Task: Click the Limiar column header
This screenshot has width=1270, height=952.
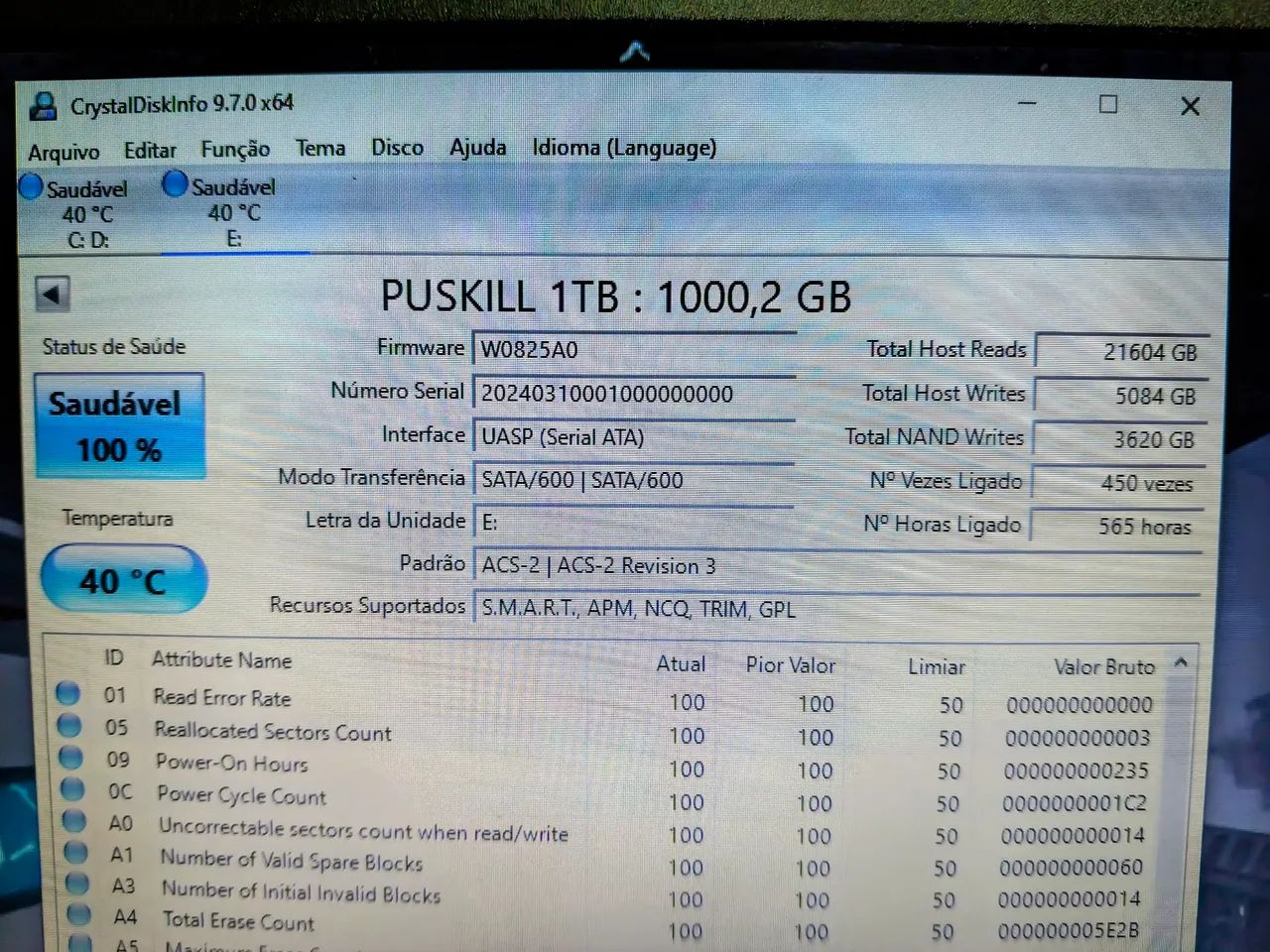Action: click(936, 666)
